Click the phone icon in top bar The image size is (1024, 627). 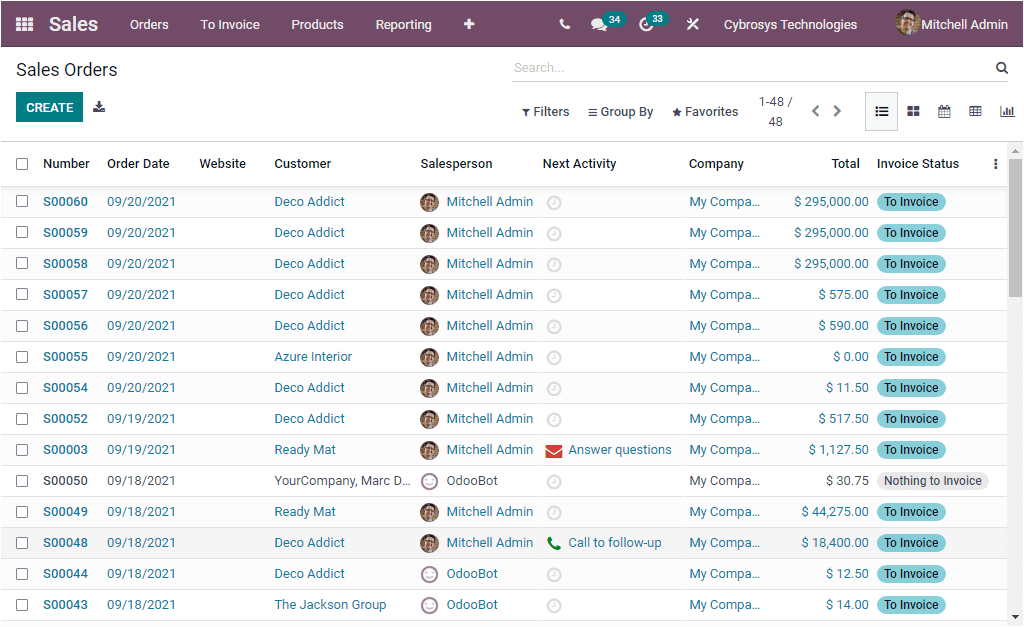[x=563, y=24]
